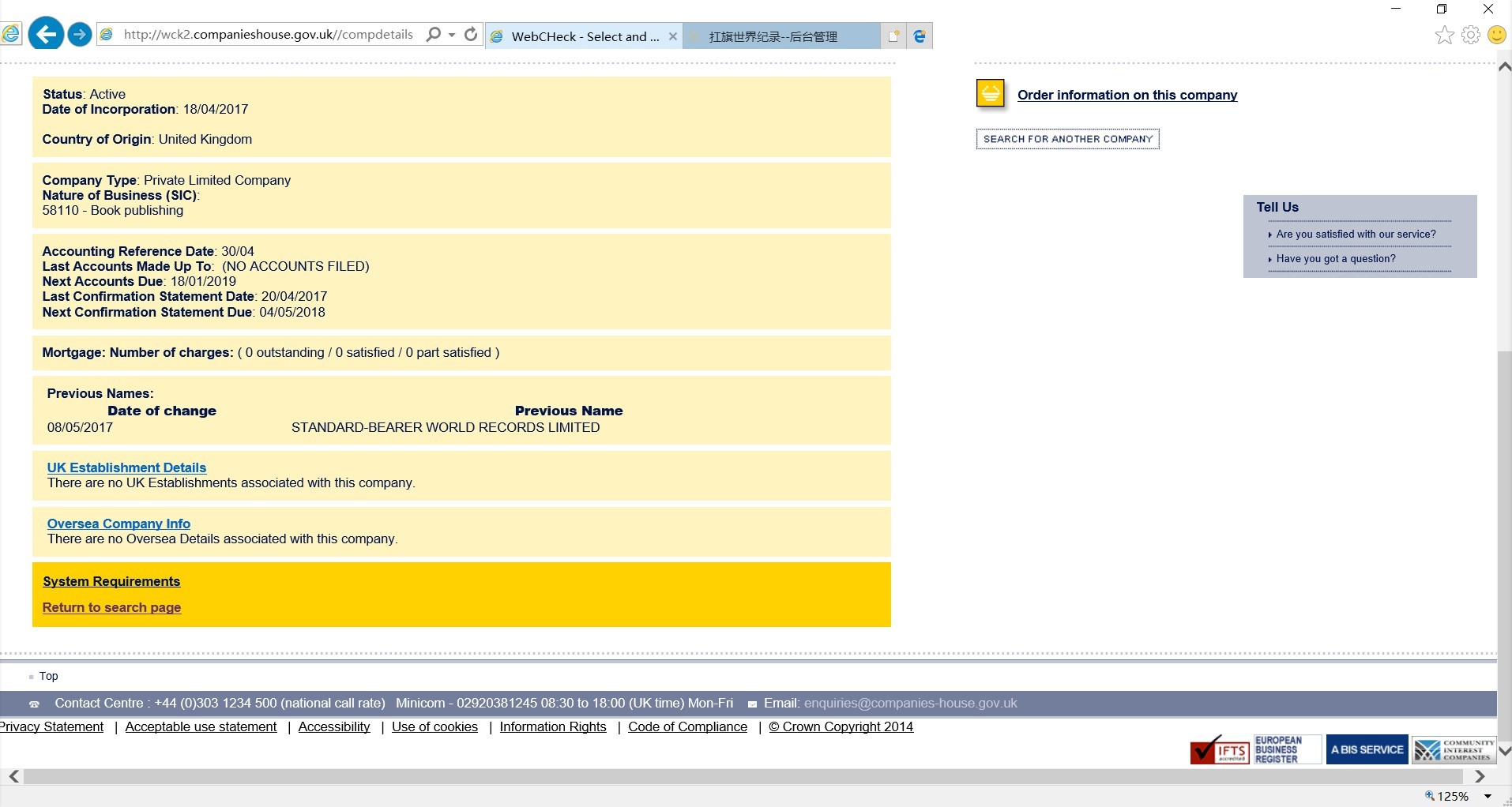The width and height of the screenshot is (1512, 807).
Task: Close the WebCHeck tab
Action: [x=672, y=36]
